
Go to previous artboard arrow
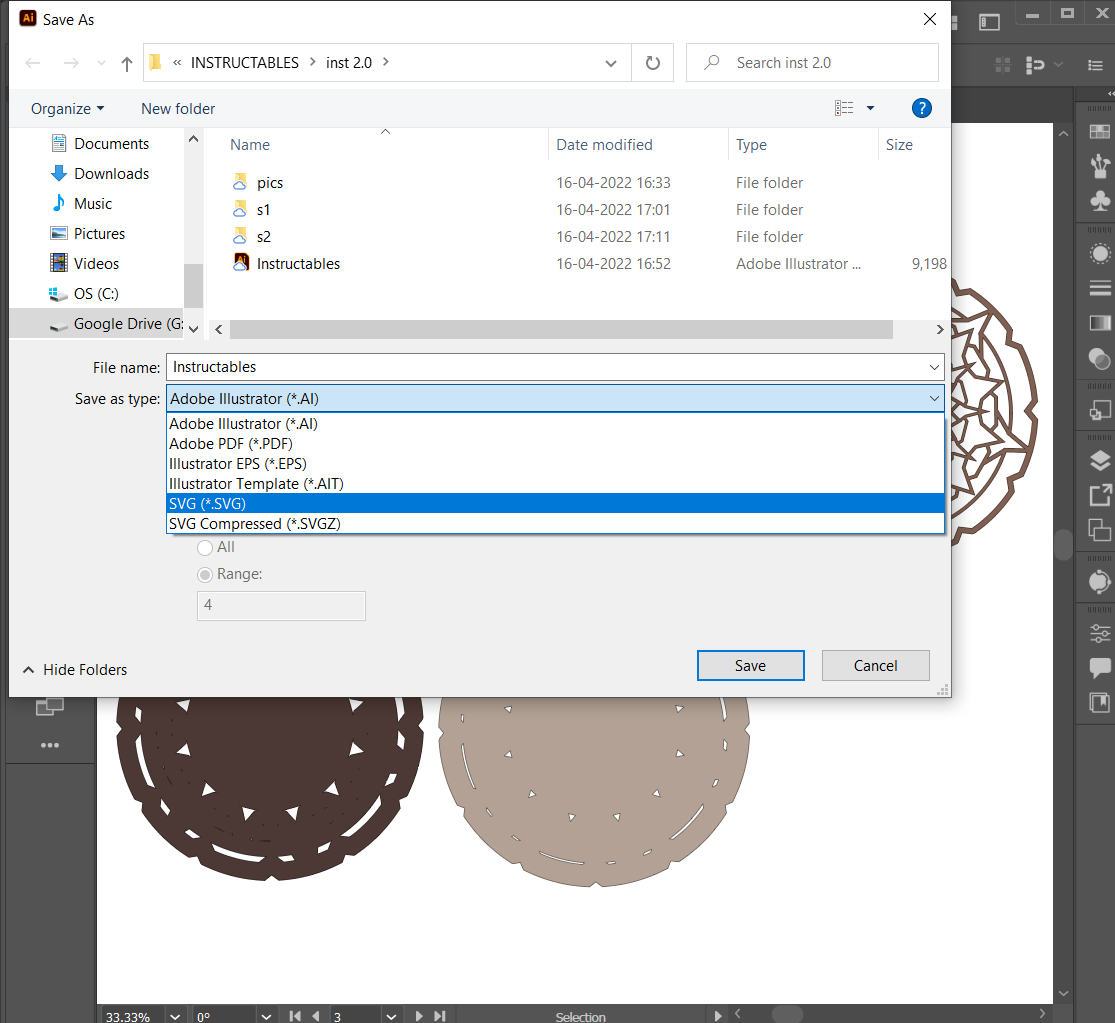click(316, 1016)
